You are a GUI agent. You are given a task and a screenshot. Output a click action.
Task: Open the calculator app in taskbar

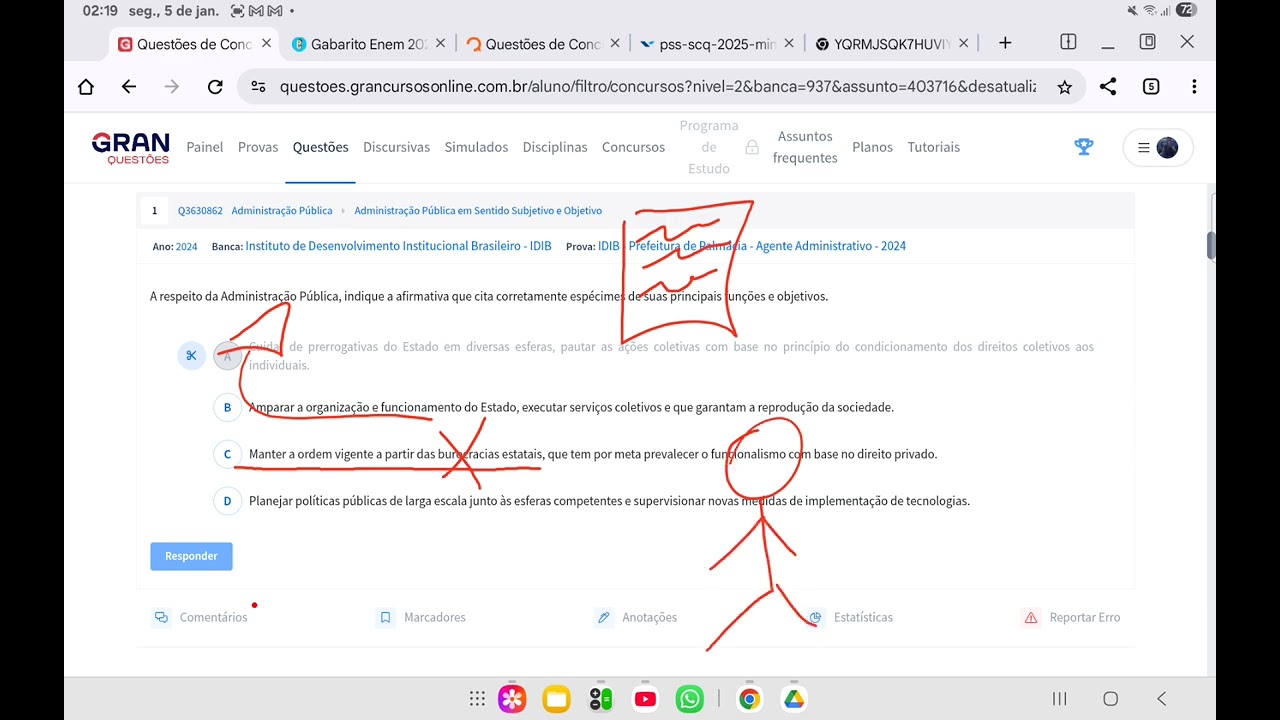[x=601, y=699]
